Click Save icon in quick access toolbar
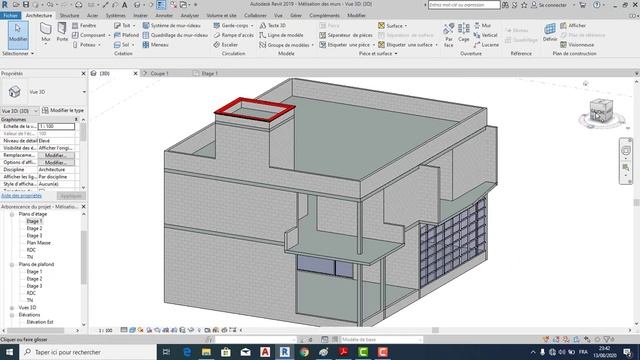640x360 pixels. pos(26,4)
